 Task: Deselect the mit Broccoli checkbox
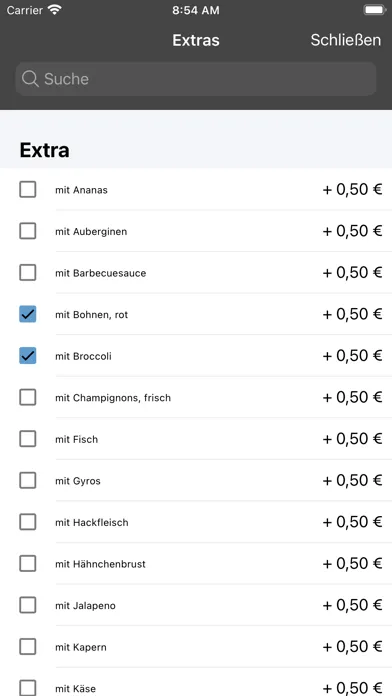click(x=28, y=356)
